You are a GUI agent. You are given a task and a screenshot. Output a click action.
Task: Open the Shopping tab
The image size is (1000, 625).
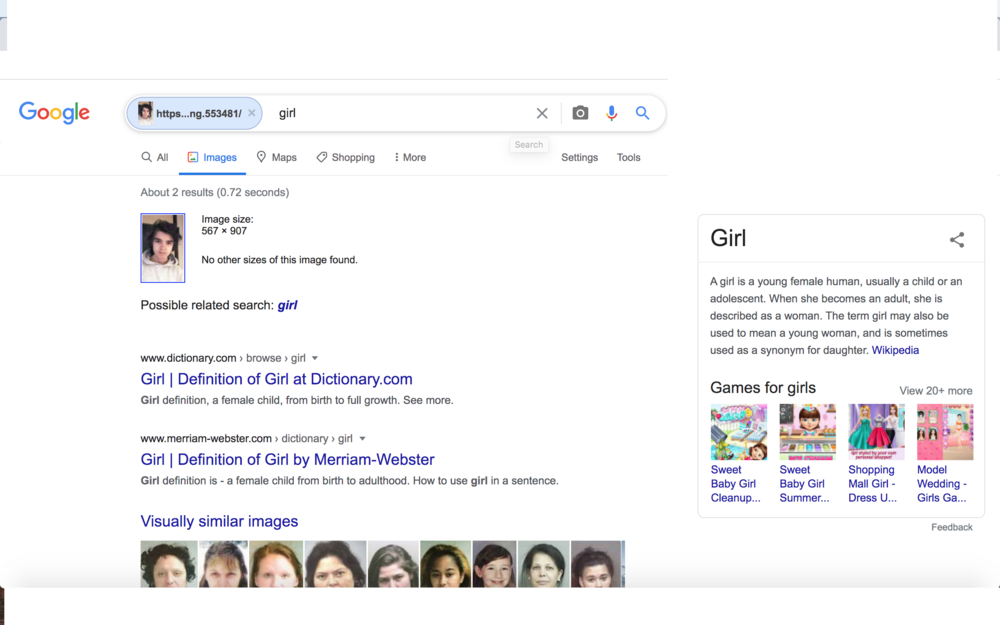coord(346,158)
